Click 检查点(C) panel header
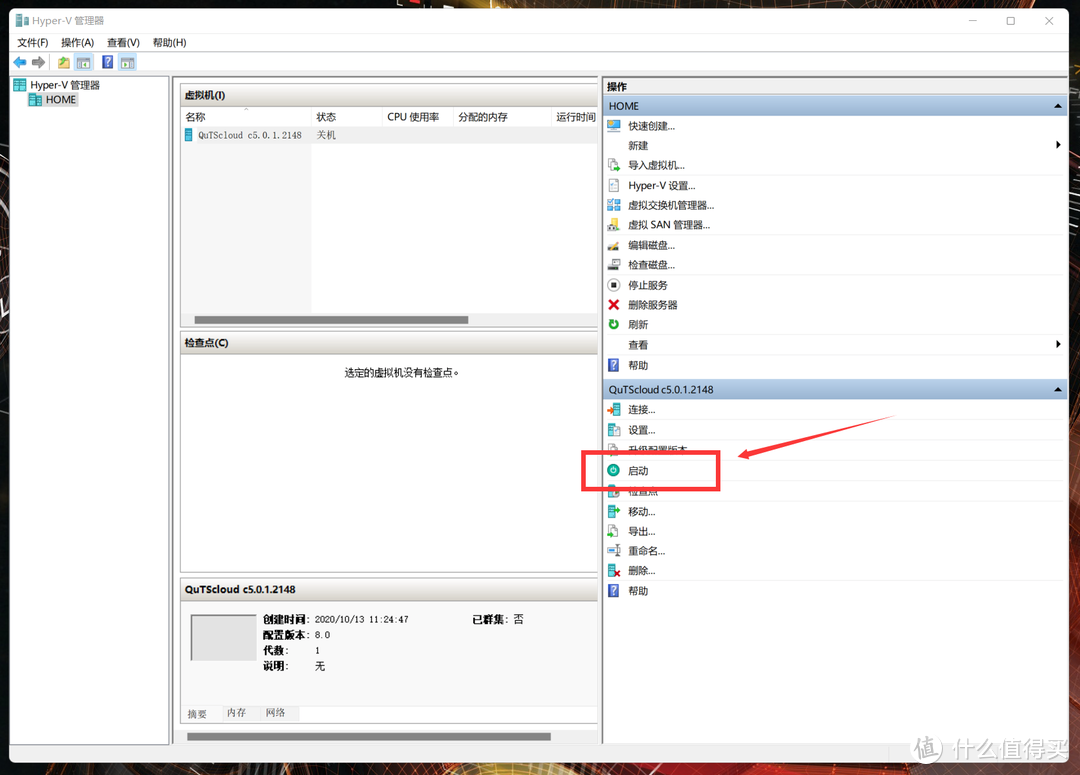This screenshot has width=1080, height=775. click(x=389, y=343)
